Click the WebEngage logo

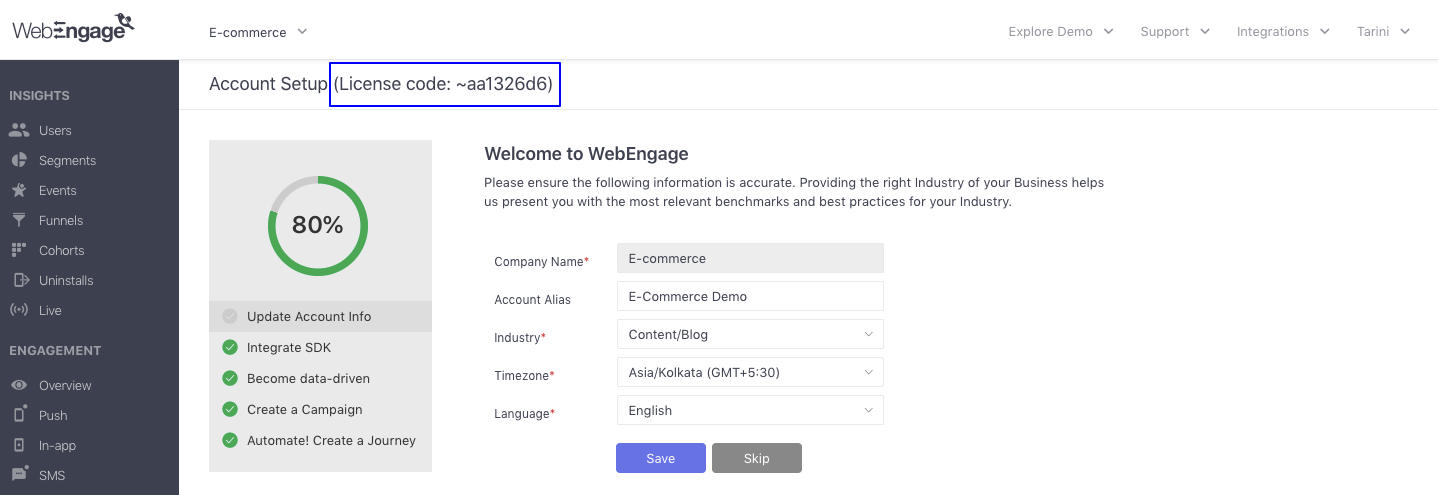tap(73, 28)
